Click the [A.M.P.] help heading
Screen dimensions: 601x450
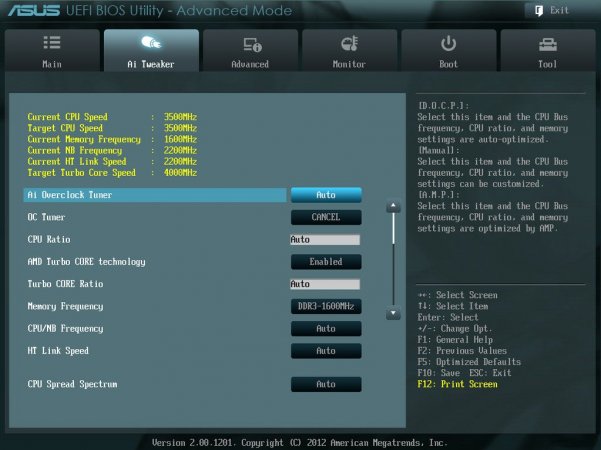[x=439, y=195]
